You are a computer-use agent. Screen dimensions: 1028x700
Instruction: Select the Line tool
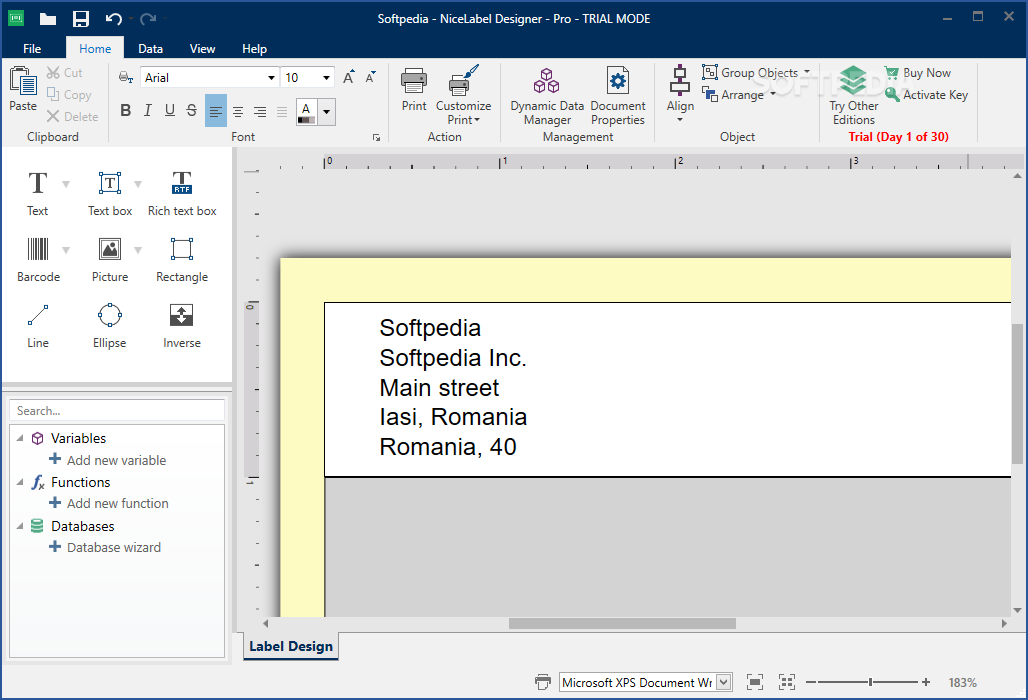(x=37, y=325)
